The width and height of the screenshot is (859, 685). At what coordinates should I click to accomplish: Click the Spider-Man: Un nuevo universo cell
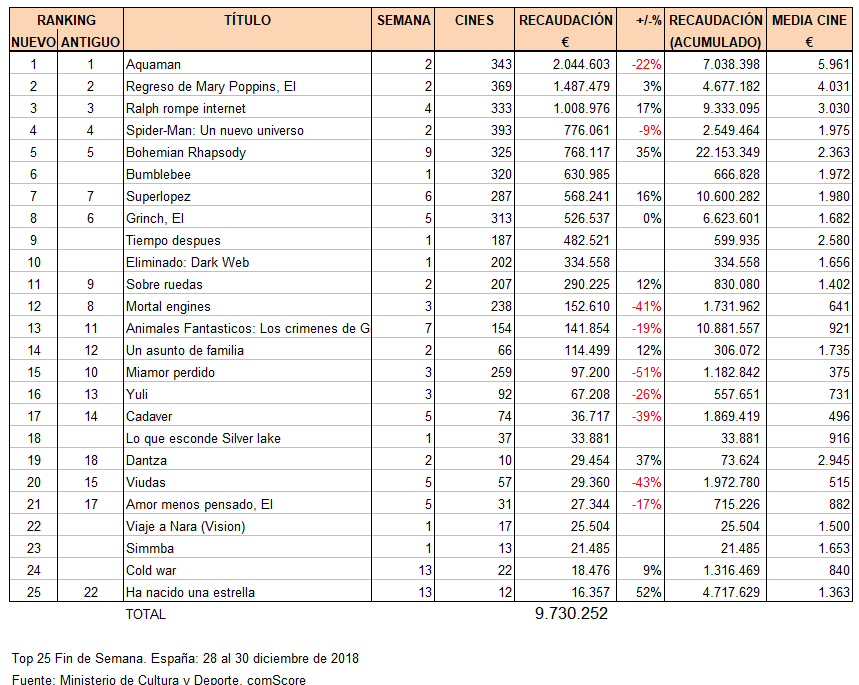(x=215, y=131)
